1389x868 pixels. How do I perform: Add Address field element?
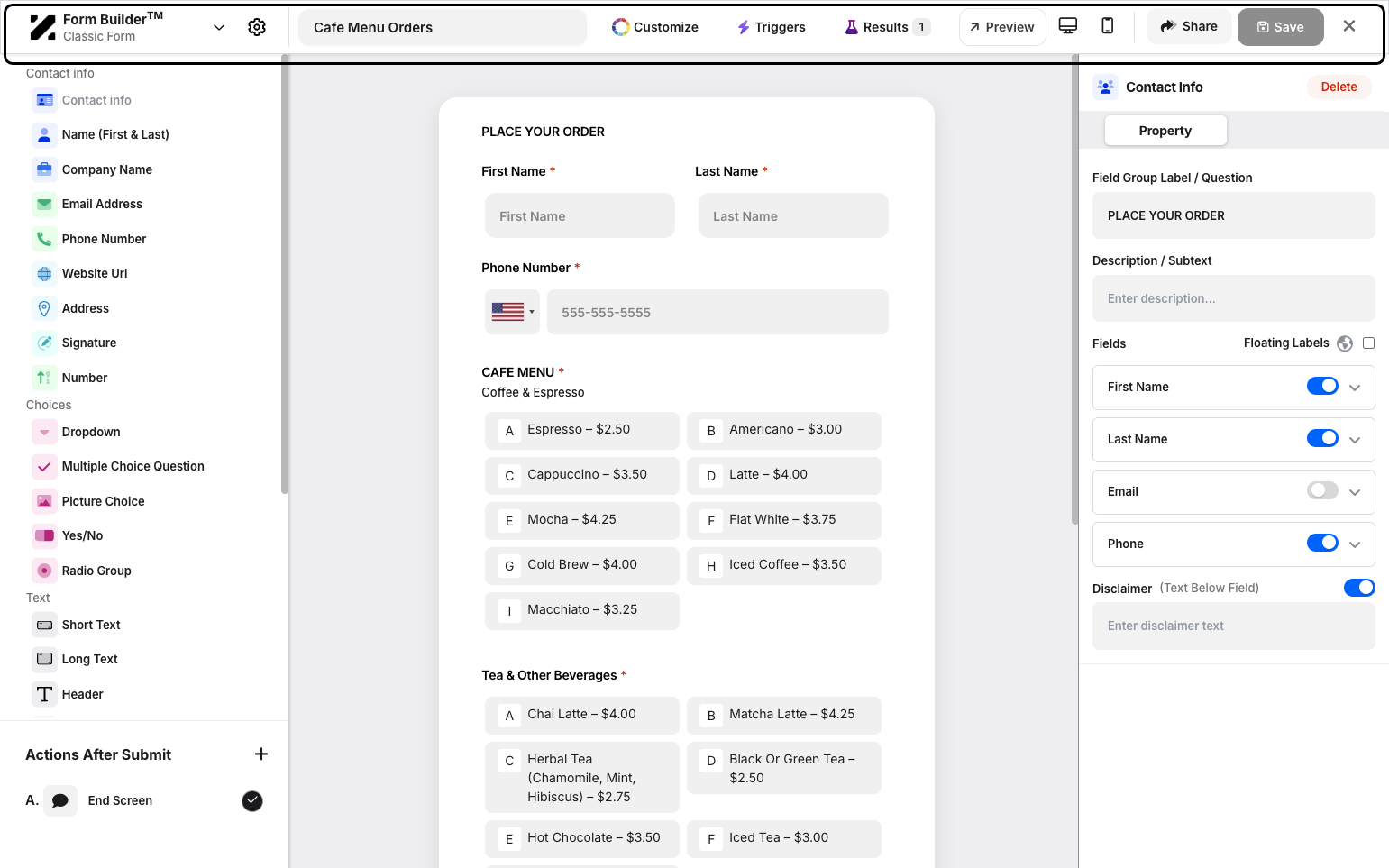click(x=85, y=308)
